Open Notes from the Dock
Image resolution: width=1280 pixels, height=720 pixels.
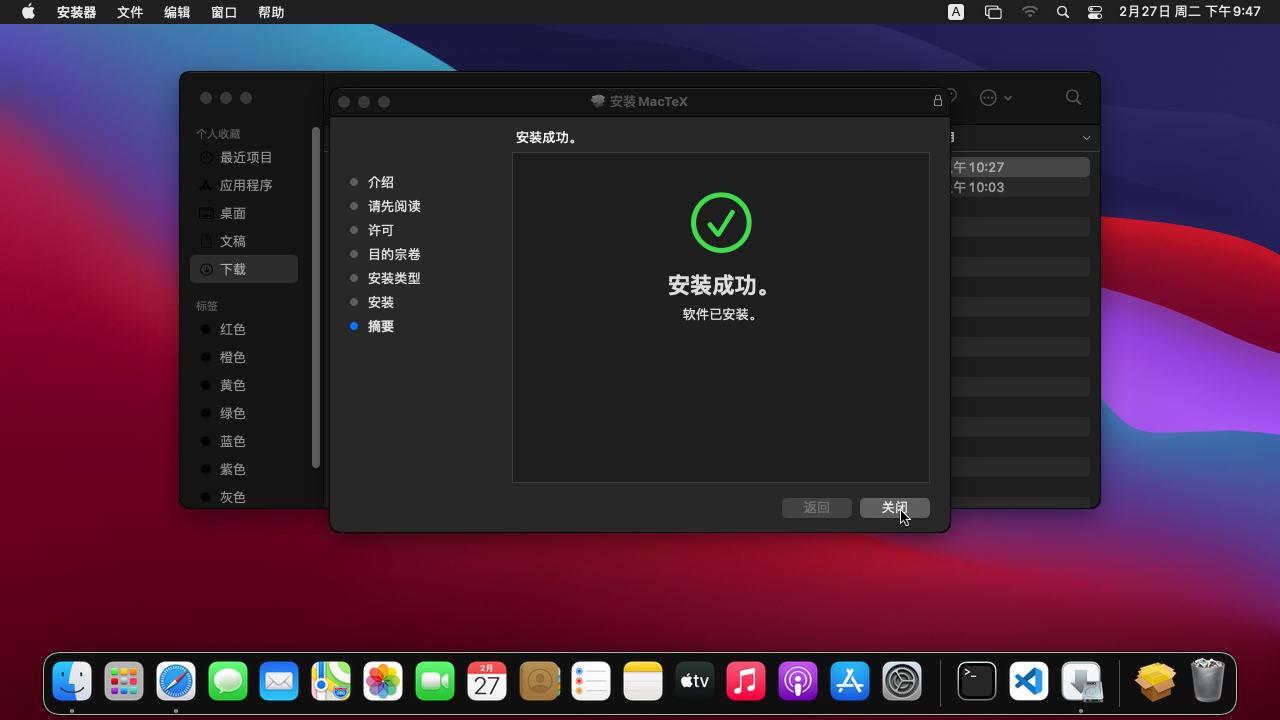(x=643, y=682)
